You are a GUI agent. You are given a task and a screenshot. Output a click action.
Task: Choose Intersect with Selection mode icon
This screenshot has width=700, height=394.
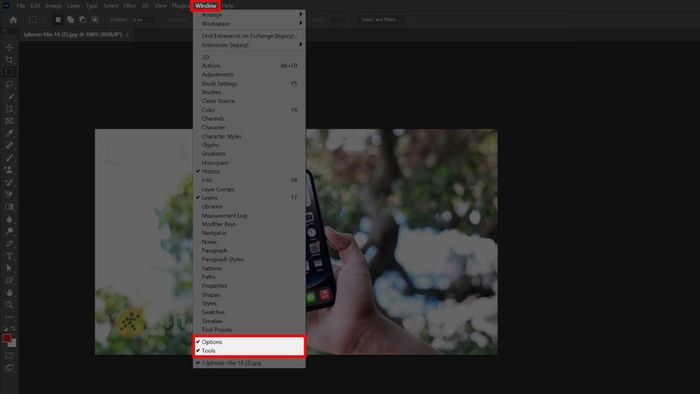click(95, 20)
